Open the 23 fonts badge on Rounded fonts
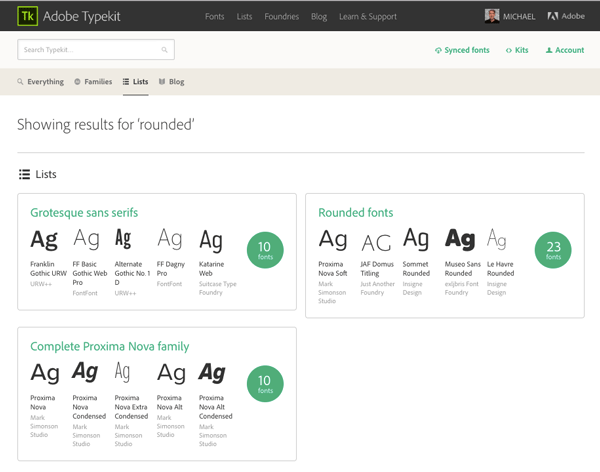The image size is (600, 472). [553, 250]
